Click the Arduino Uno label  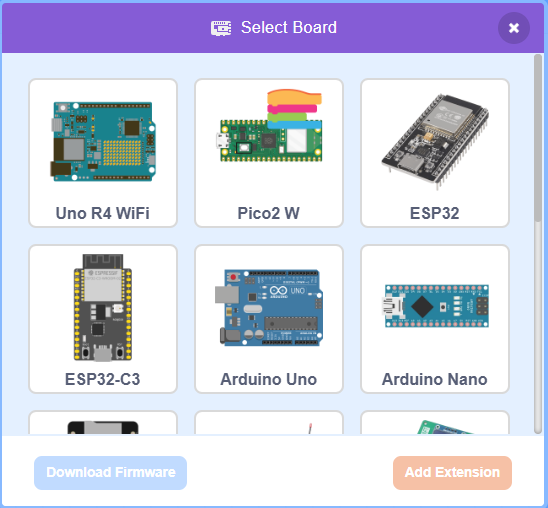coord(269,379)
